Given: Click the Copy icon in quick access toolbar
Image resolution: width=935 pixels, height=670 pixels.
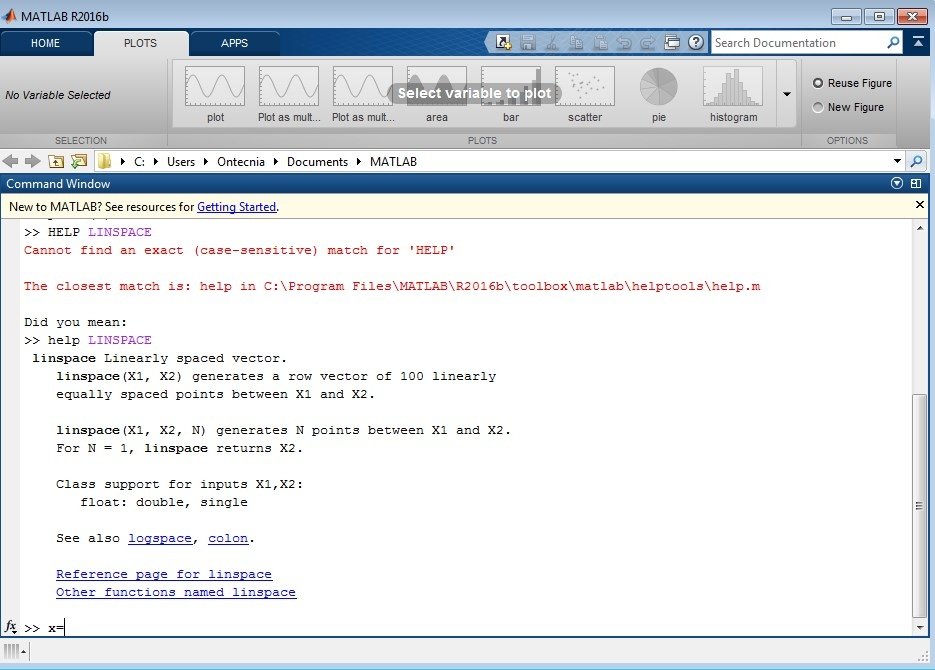Looking at the screenshot, I should pyautogui.click(x=576, y=42).
